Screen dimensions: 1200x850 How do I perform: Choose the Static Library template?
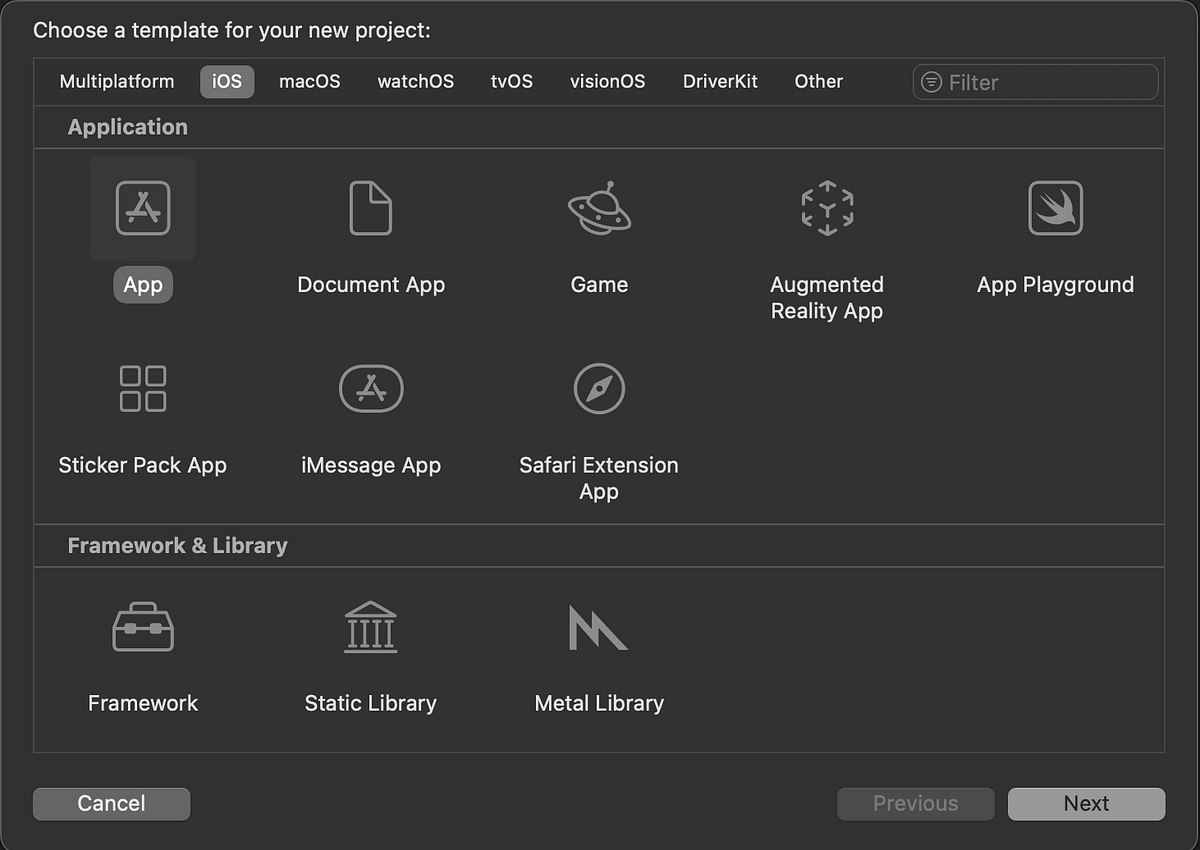370,627
